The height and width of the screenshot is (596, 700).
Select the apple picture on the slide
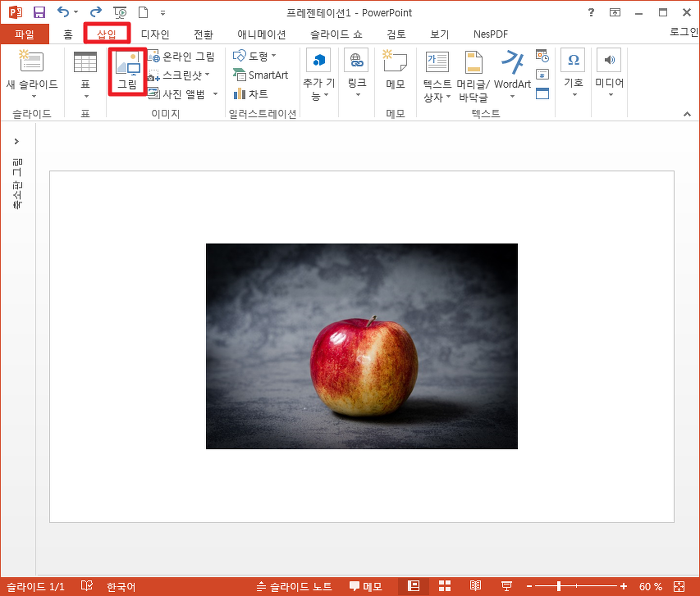coord(362,346)
